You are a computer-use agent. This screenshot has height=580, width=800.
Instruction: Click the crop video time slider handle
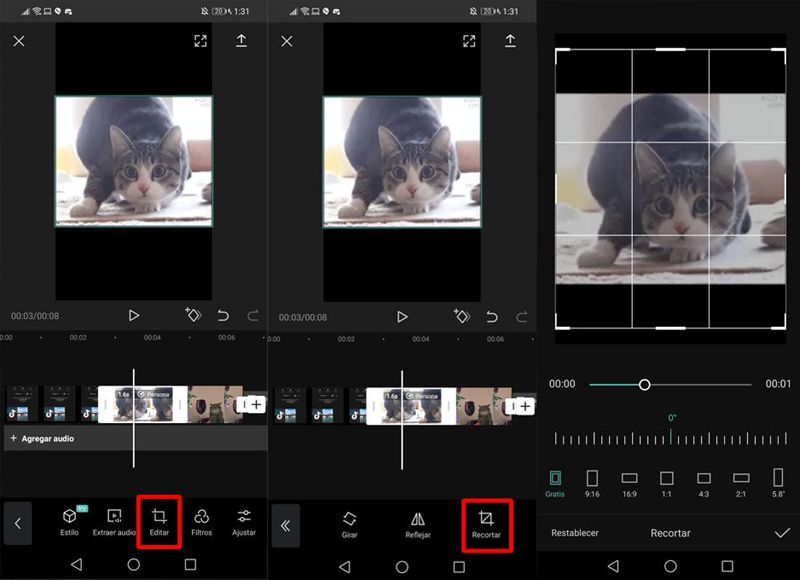pyautogui.click(x=644, y=384)
